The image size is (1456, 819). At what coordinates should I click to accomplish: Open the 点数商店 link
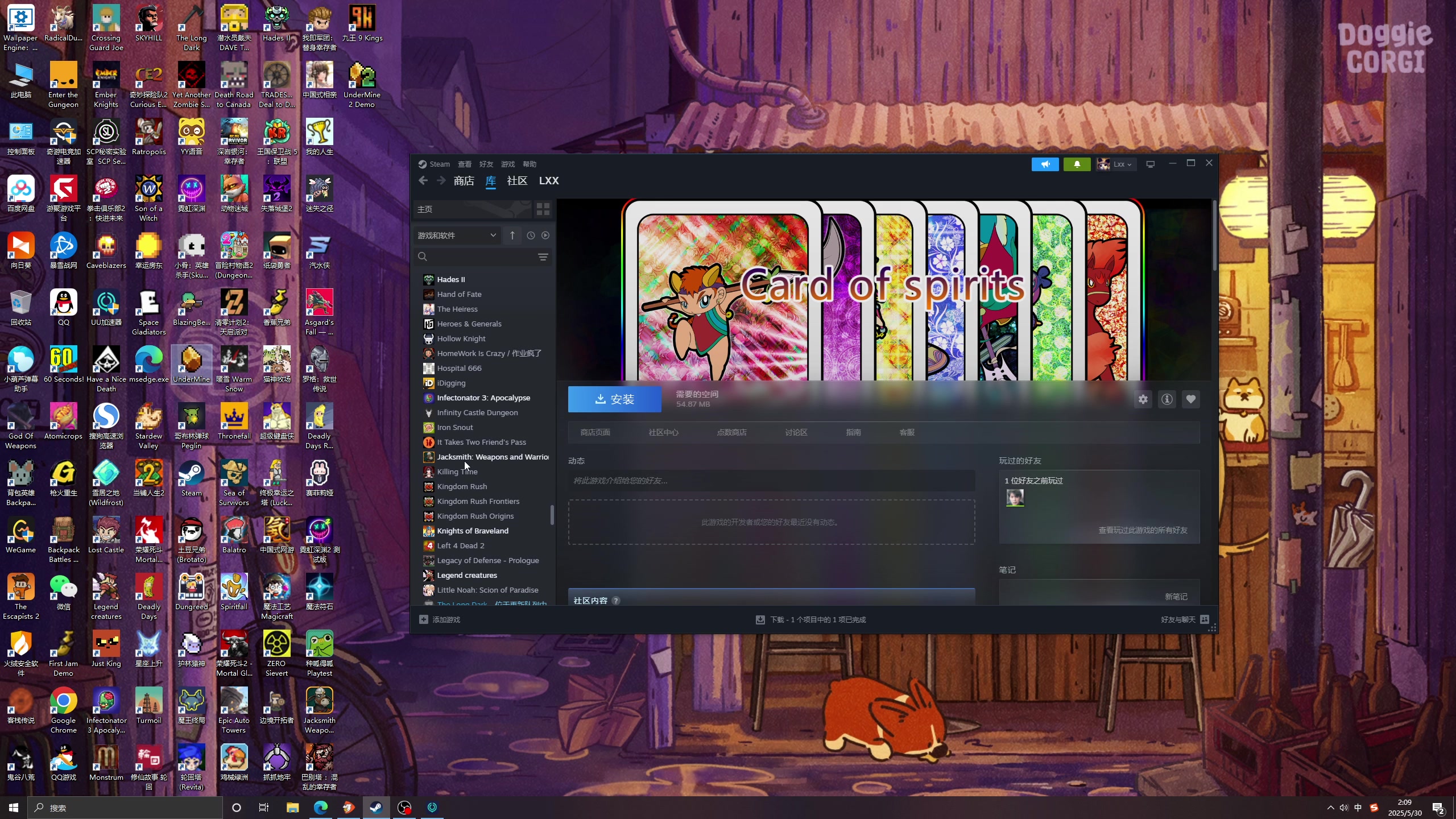[x=731, y=433]
